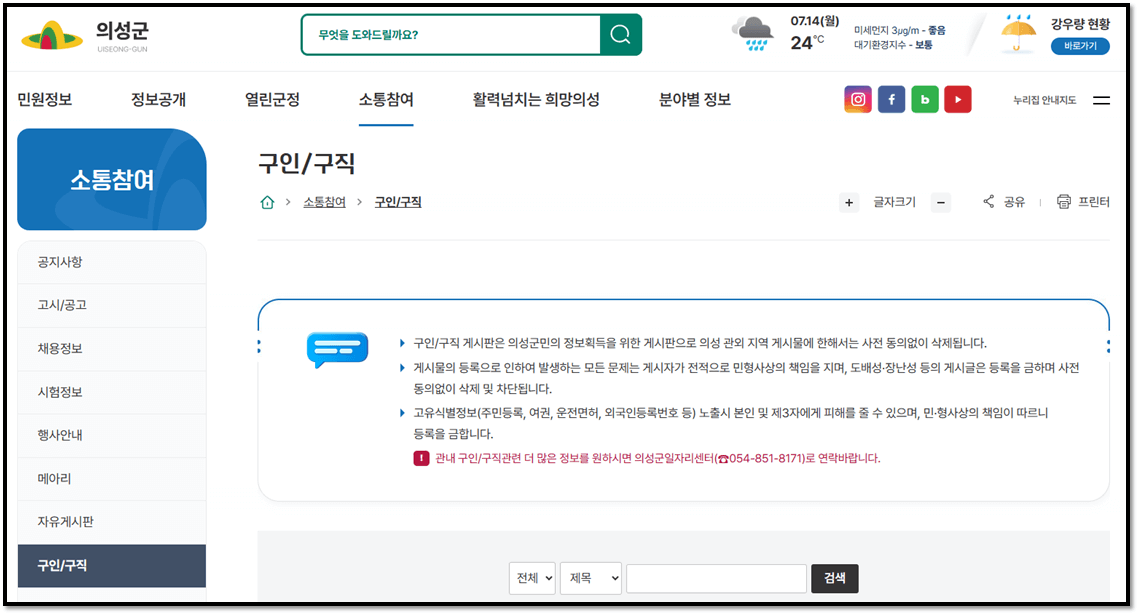Open the Facebook page icon
The width and height of the screenshot is (1139, 615).
[890, 99]
